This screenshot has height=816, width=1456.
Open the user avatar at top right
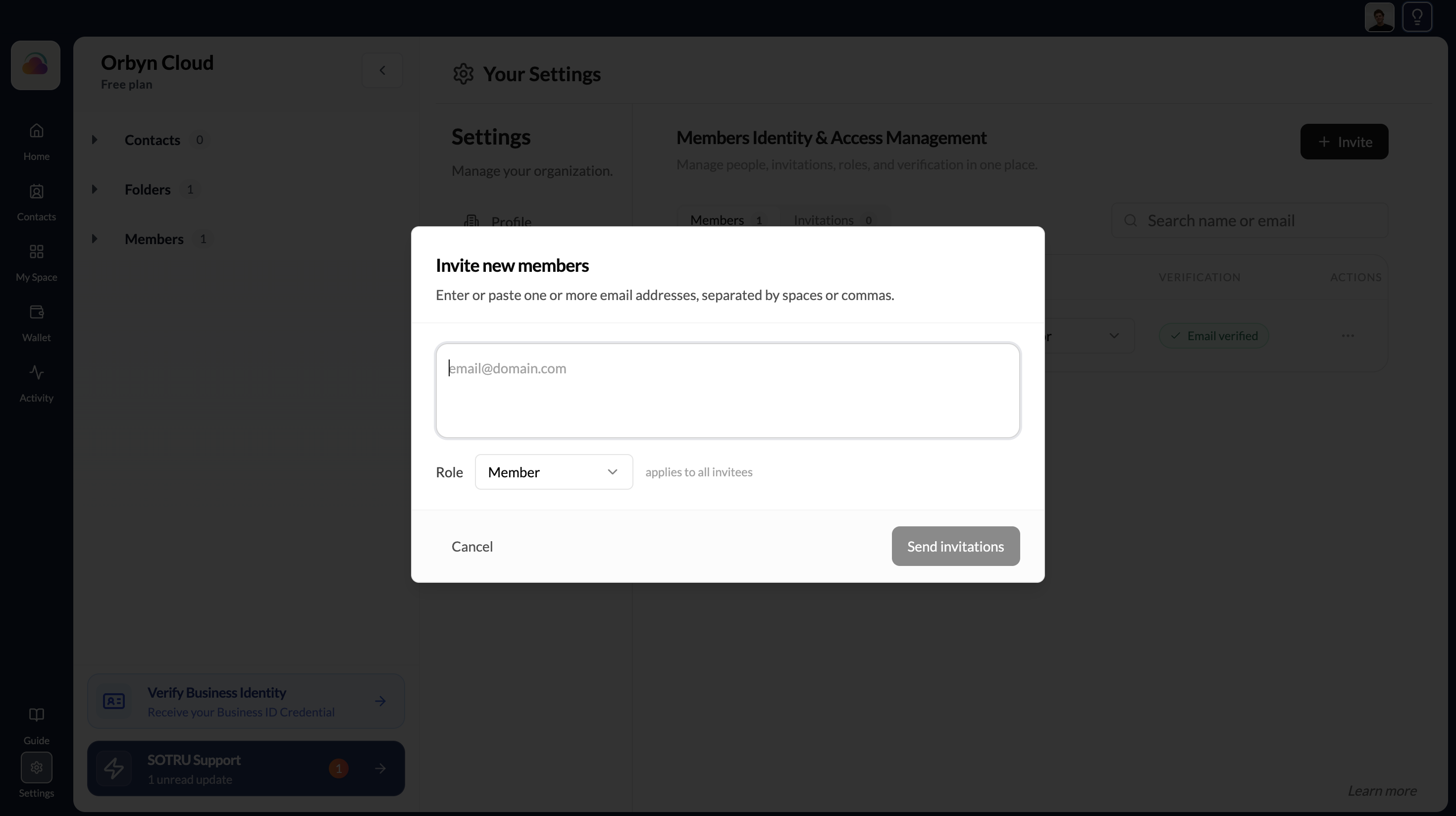(1379, 17)
